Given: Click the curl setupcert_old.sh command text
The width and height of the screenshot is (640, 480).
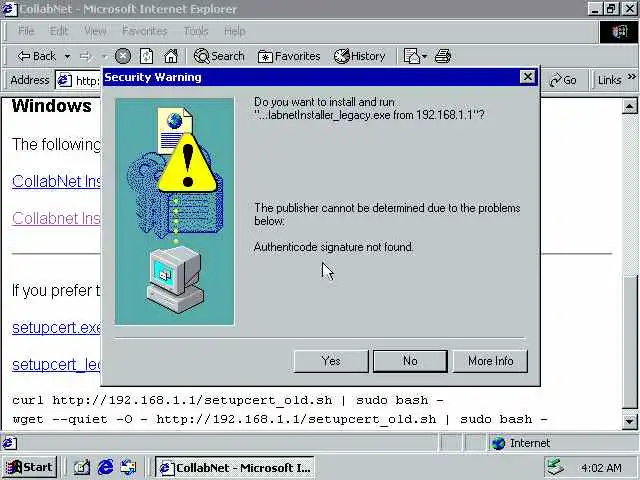Looking at the screenshot, I should click(x=228, y=400).
